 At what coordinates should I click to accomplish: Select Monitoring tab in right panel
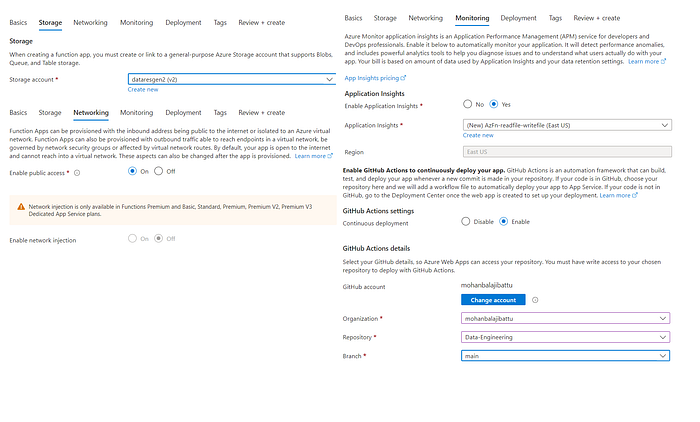(x=472, y=18)
